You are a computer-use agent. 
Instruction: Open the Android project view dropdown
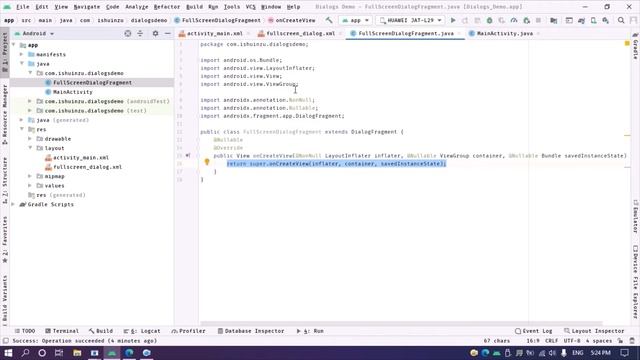coord(34,33)
